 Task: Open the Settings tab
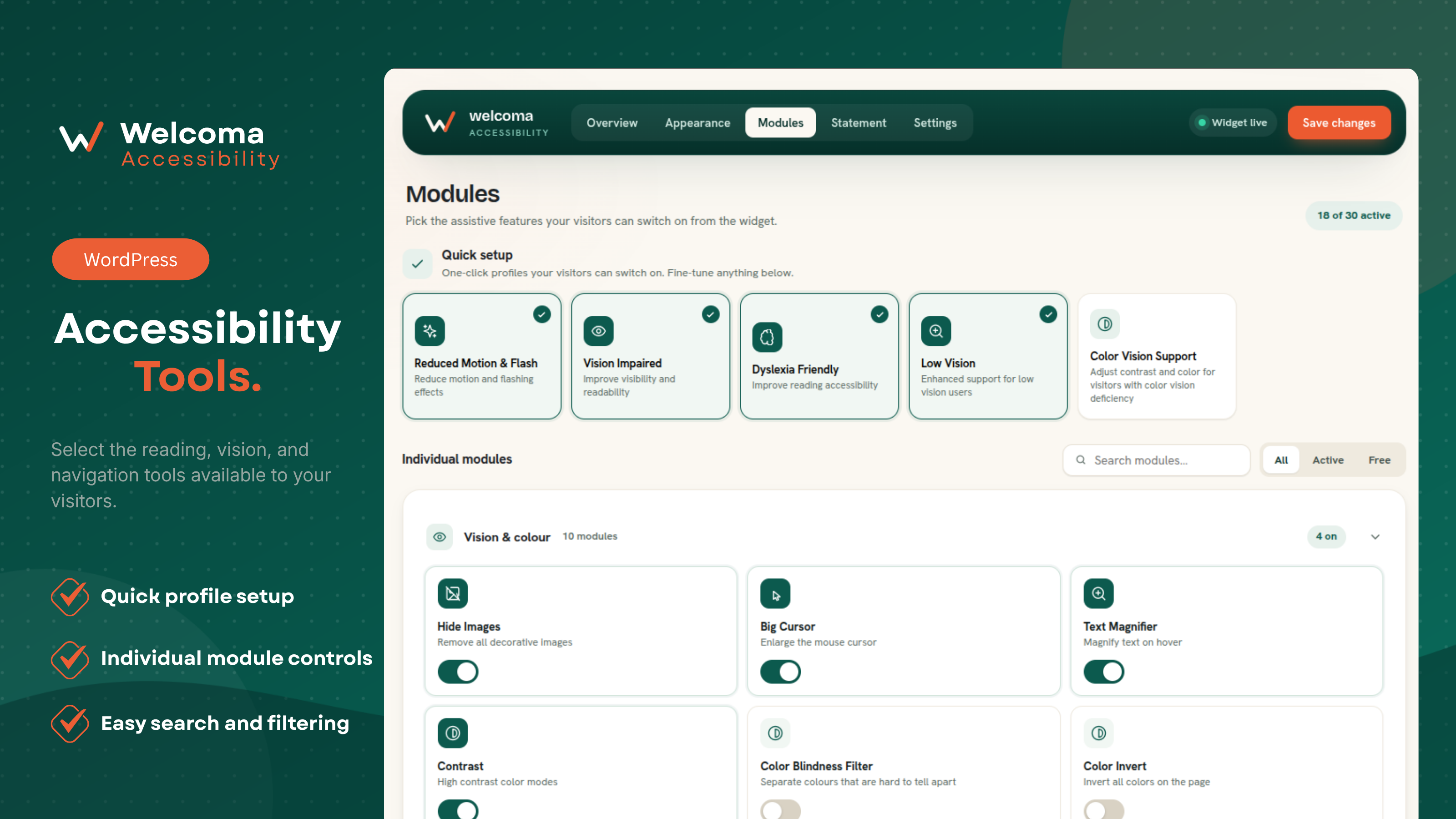pos(935,123)
